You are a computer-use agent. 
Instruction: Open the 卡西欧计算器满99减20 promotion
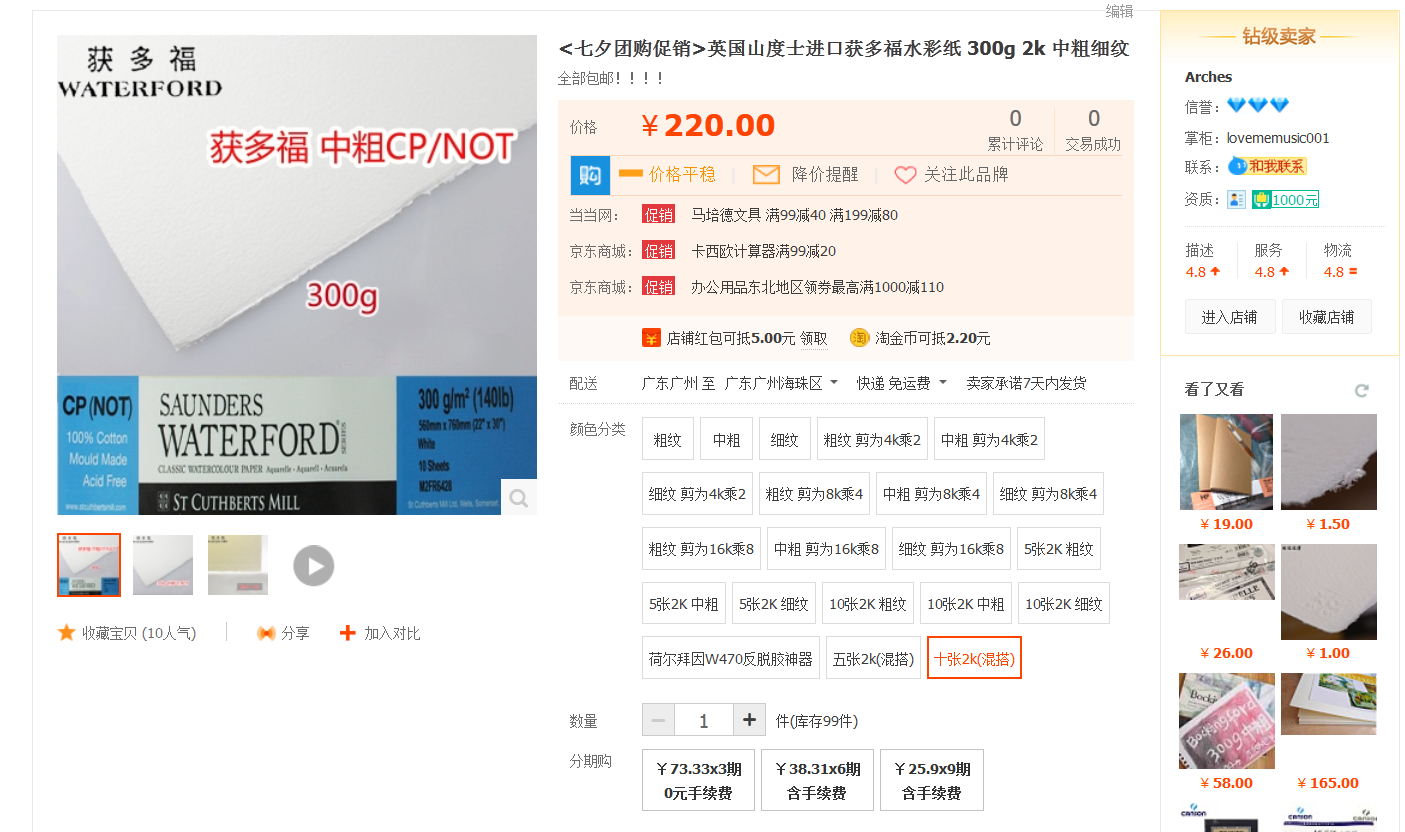(x=763, y=251)
